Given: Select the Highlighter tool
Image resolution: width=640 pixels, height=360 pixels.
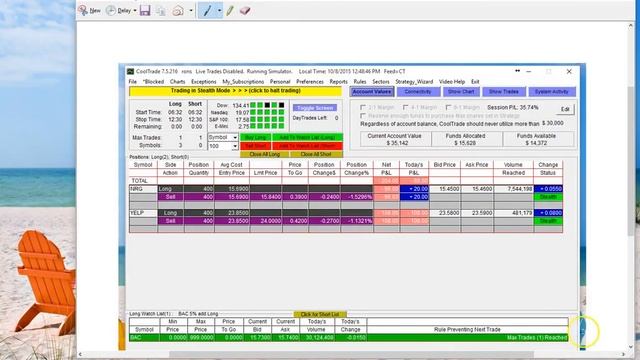Looking at the screenshot, I should (x=230, y=11).
